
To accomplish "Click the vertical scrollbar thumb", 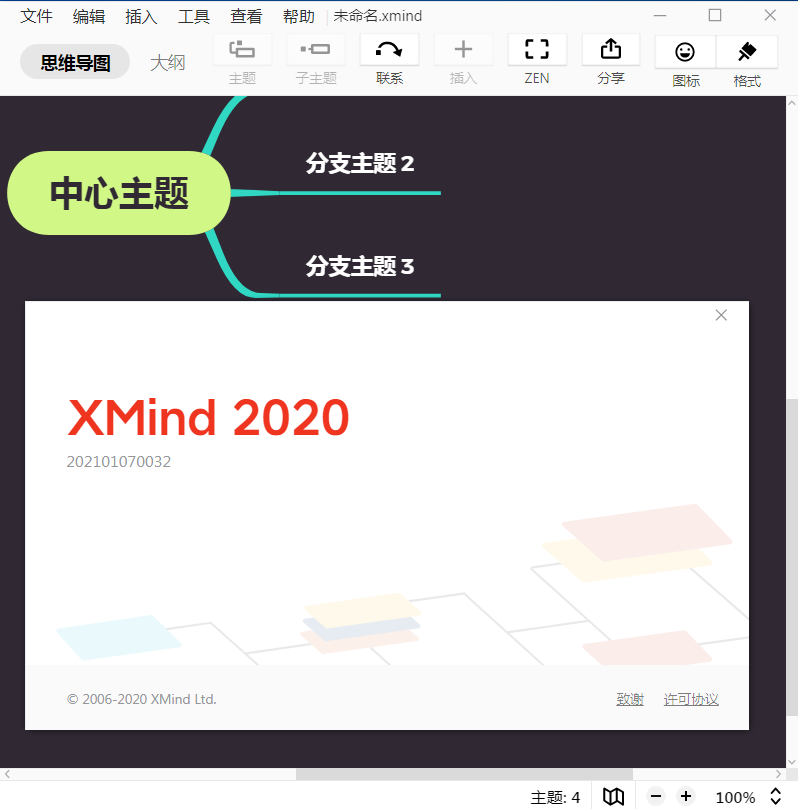I will click(x=792, y=557).
